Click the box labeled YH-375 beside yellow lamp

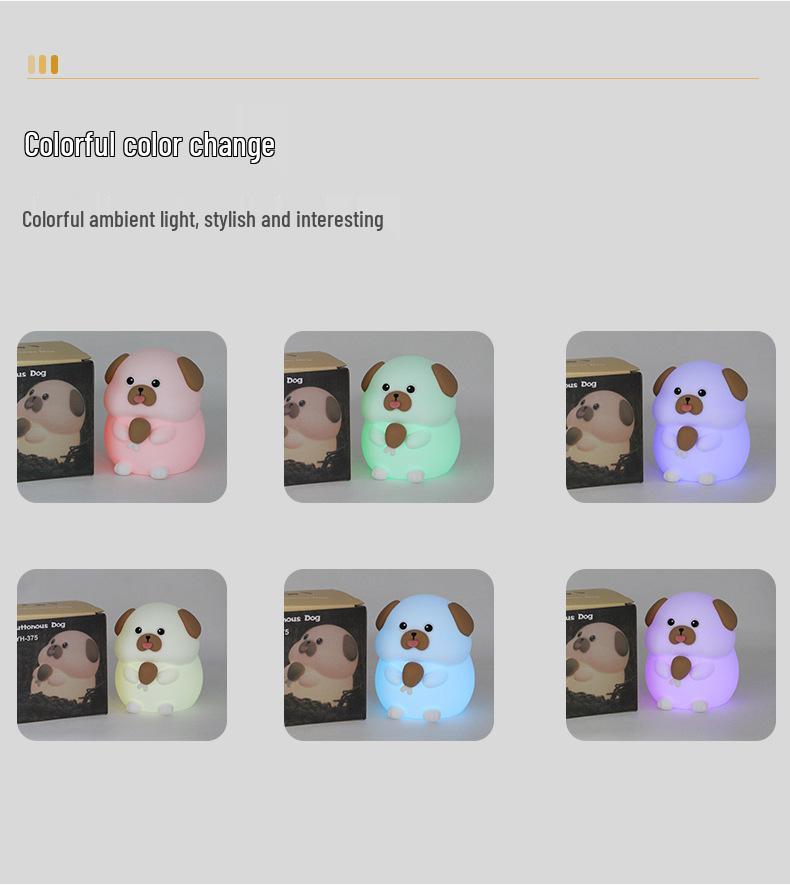[62, 661]
